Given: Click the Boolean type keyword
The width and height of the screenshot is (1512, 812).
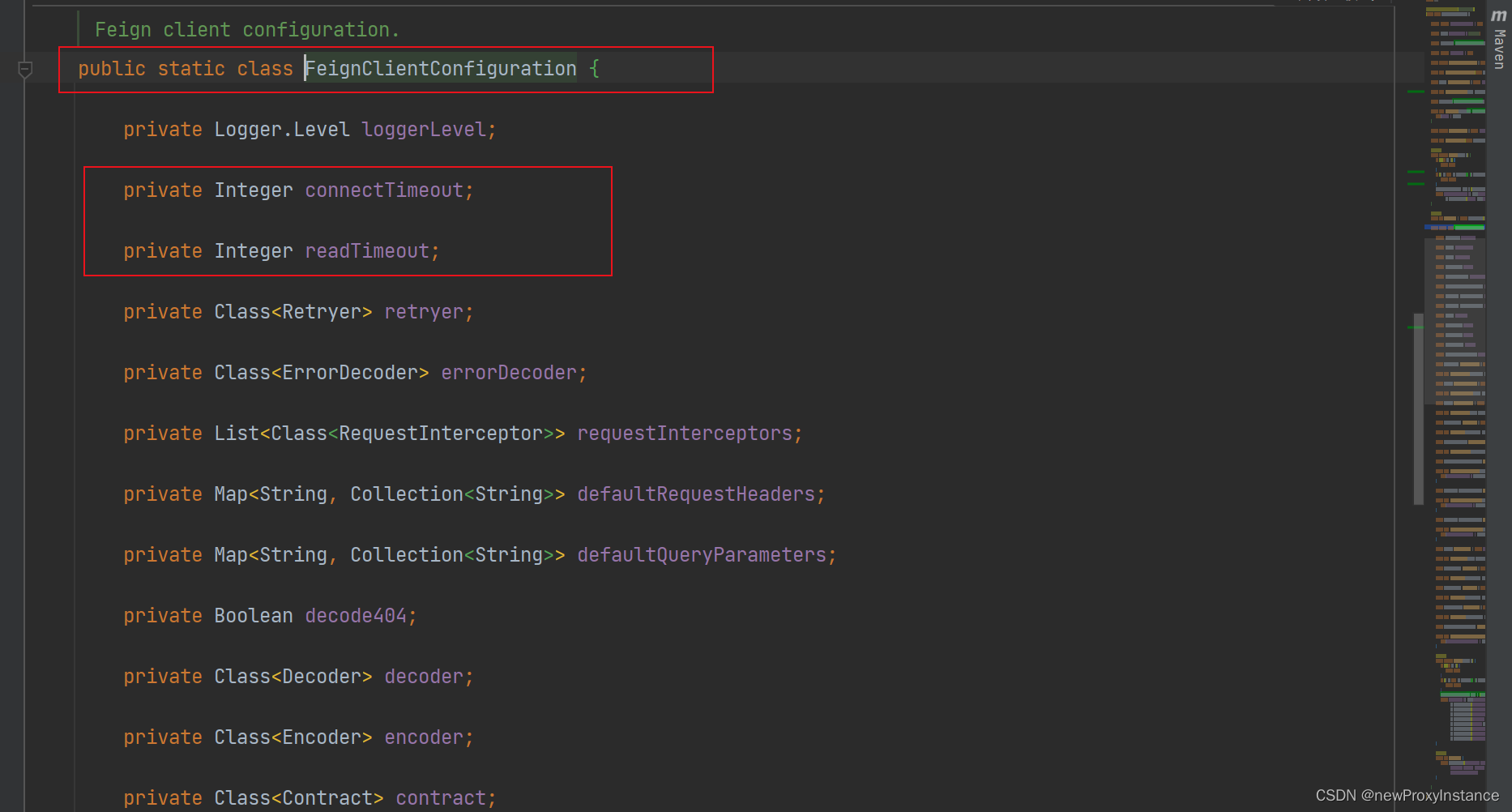Looking at the screenshot, I should click(254, 616).
